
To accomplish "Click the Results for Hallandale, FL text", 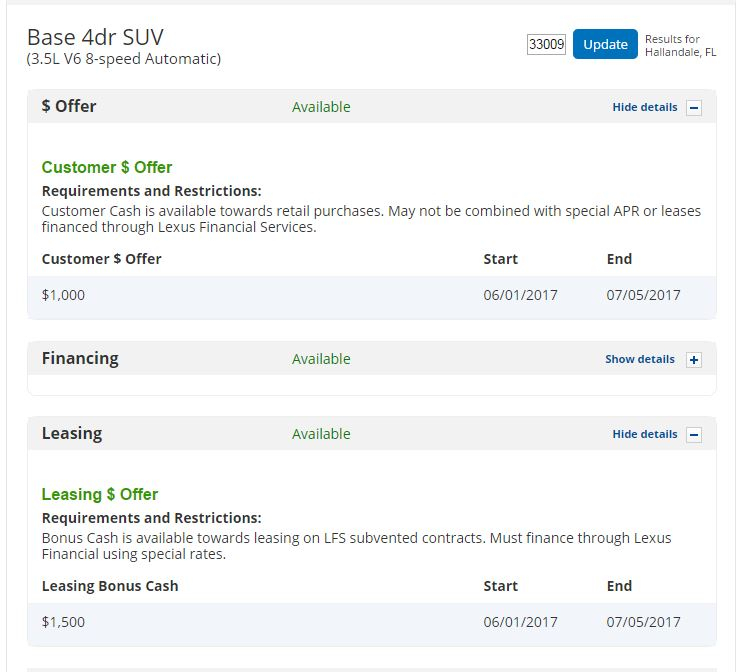I will coord(681,46).
